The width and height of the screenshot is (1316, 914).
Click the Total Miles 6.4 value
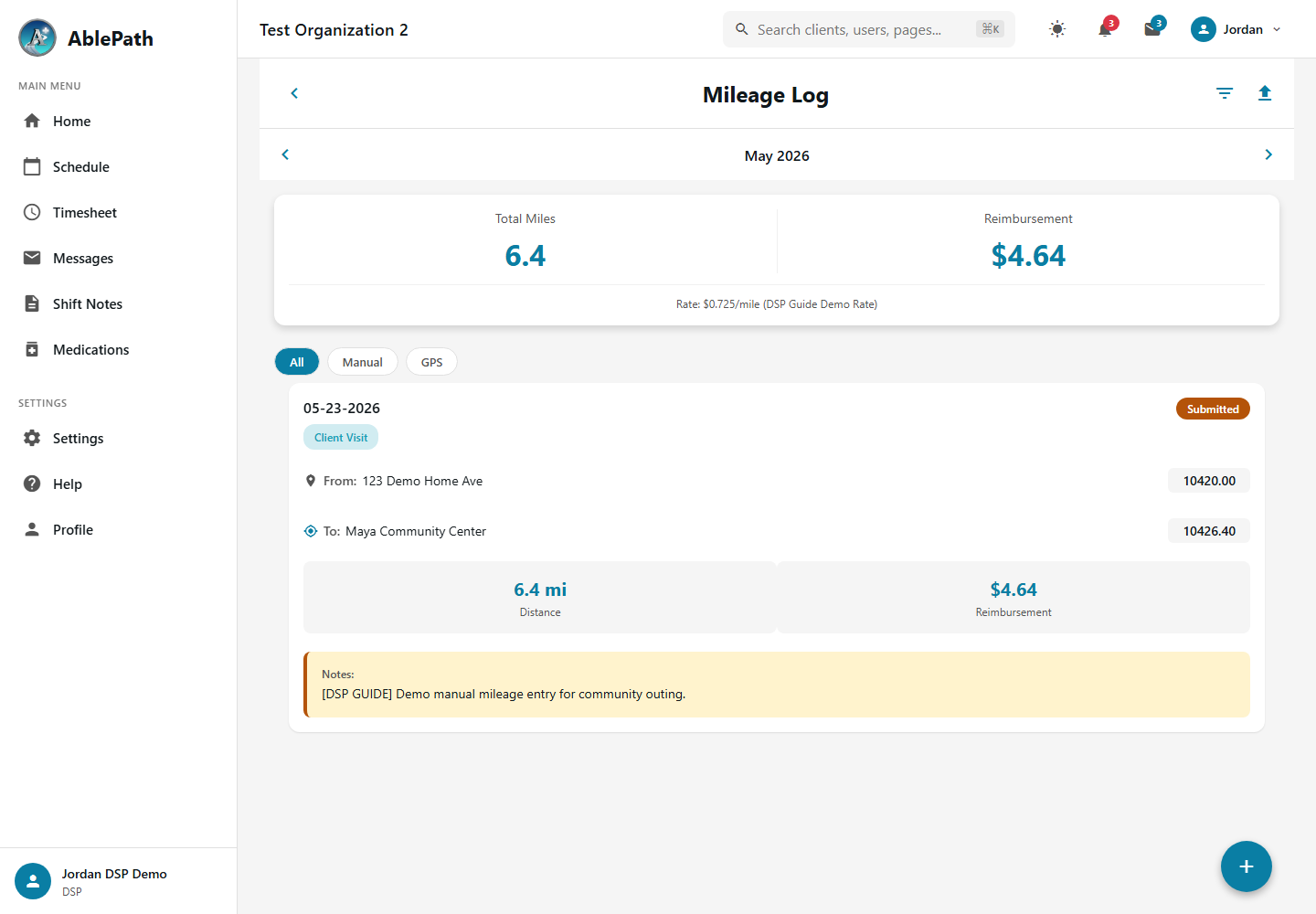(x=525, y=255)
